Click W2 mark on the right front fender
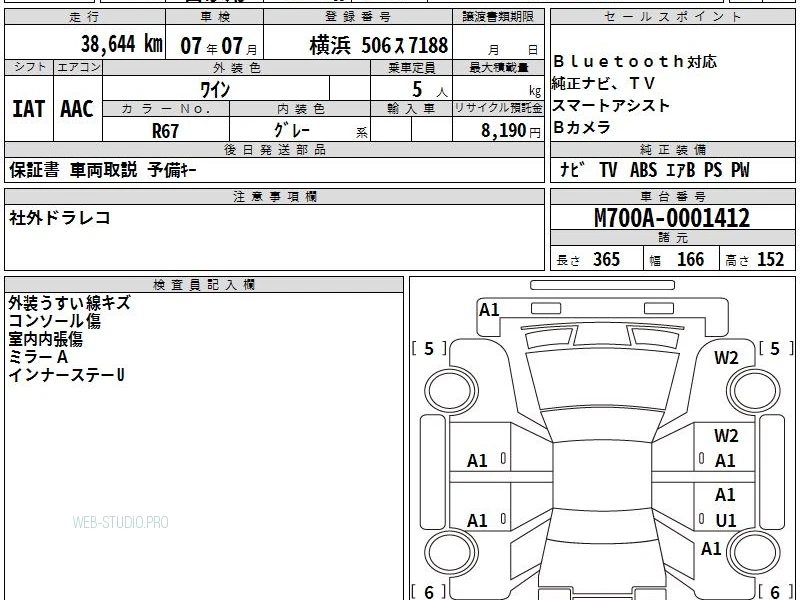The height and width of the screenshot is (600, 800). pyautogui.click(x=726, y=358)
